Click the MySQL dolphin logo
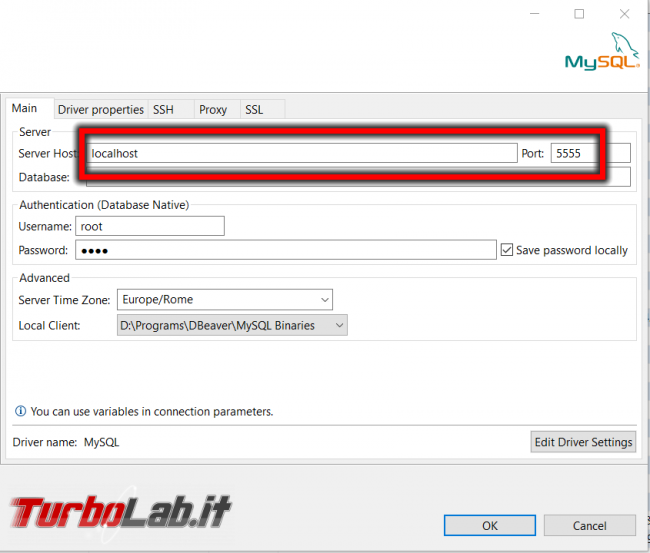This screenshot has height=553, width=650. pyautogui.click(x=602, y=52)
